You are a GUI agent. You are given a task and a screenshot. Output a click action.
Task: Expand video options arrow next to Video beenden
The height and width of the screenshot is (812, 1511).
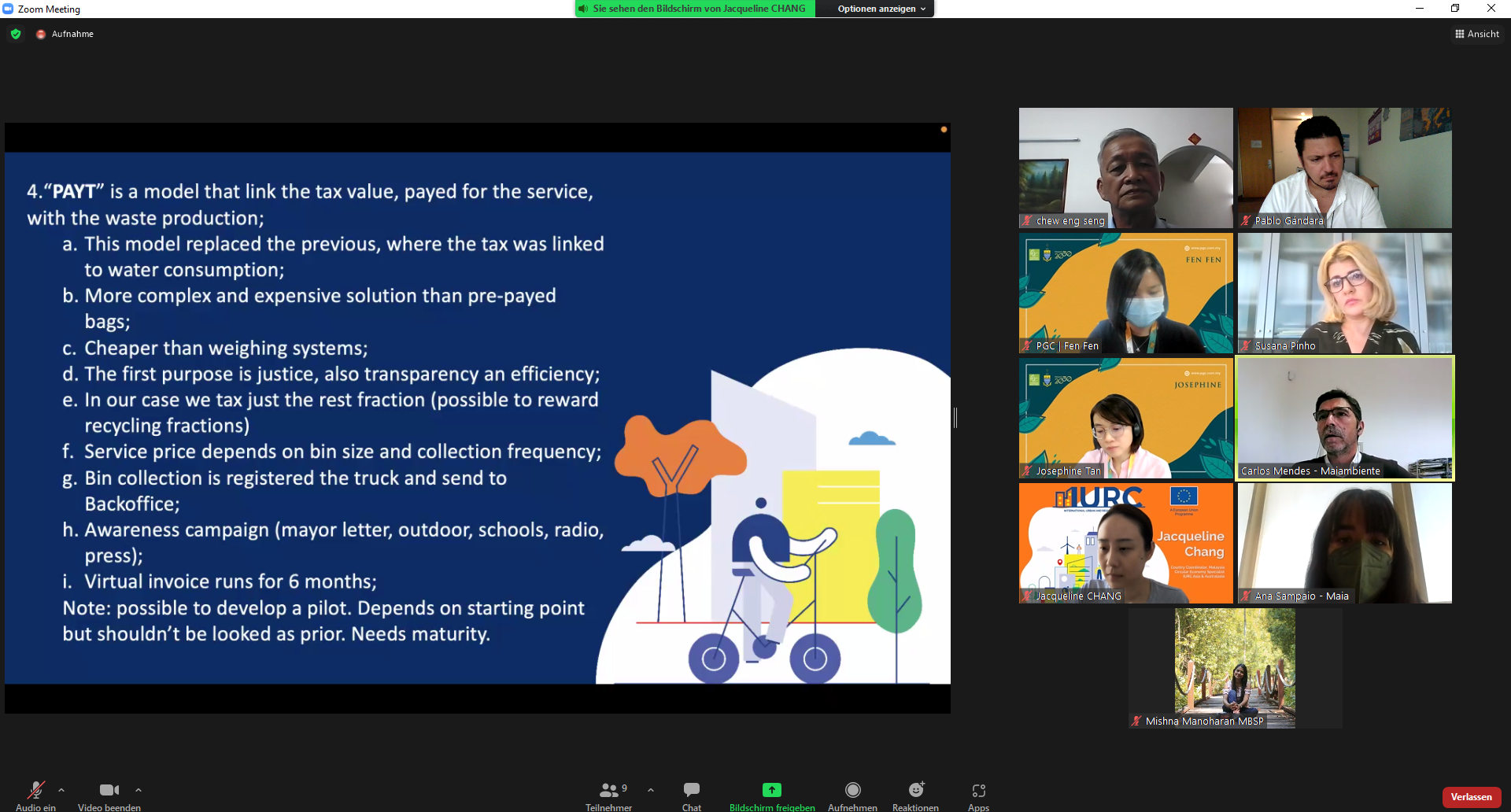coord(139,790)
